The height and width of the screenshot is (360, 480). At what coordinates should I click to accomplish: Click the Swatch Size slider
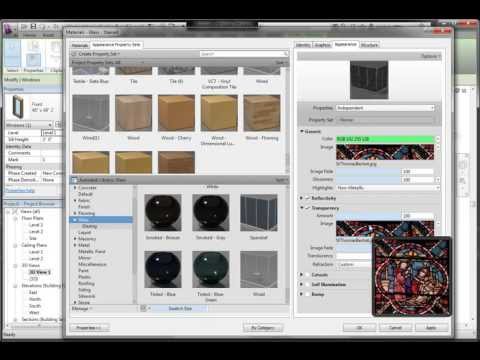(x=180, y=308)
